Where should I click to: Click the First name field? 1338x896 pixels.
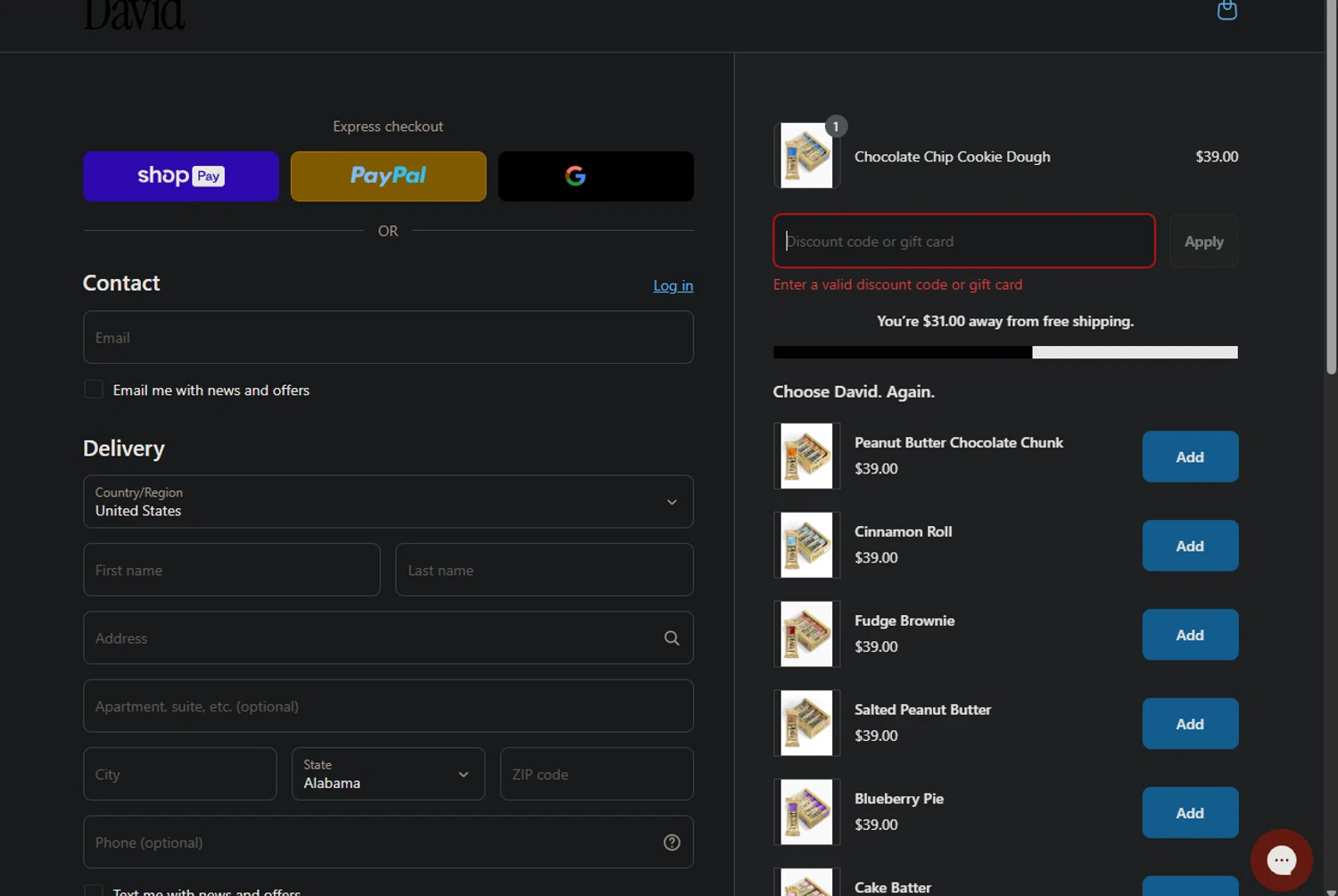[x=232, y=570]
